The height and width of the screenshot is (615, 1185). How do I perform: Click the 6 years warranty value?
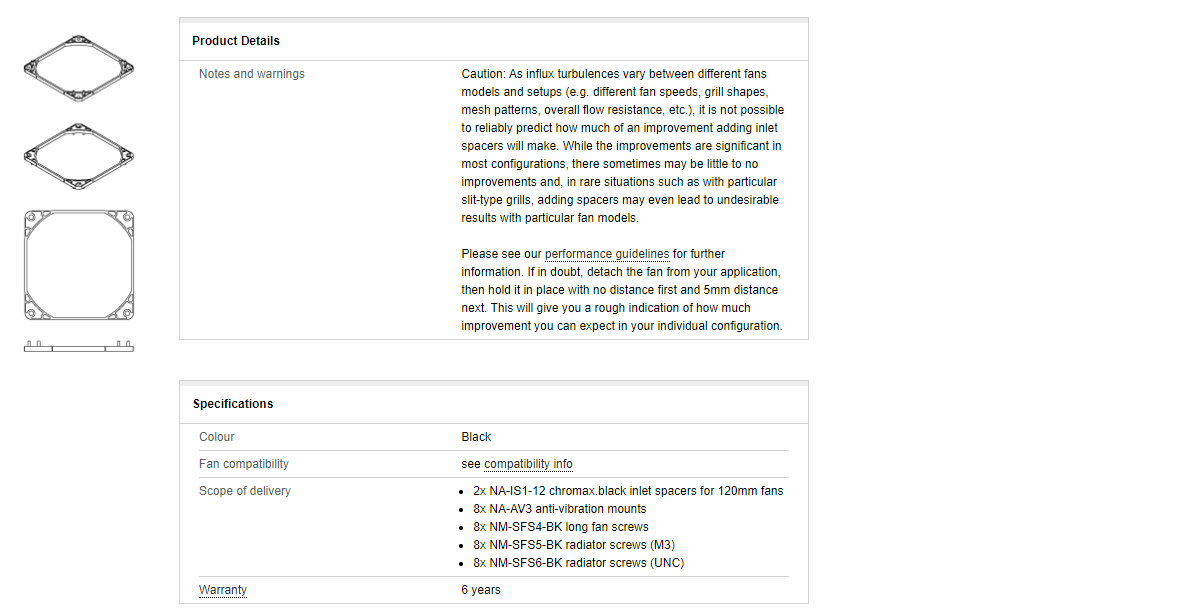click(x=481, y=590)
